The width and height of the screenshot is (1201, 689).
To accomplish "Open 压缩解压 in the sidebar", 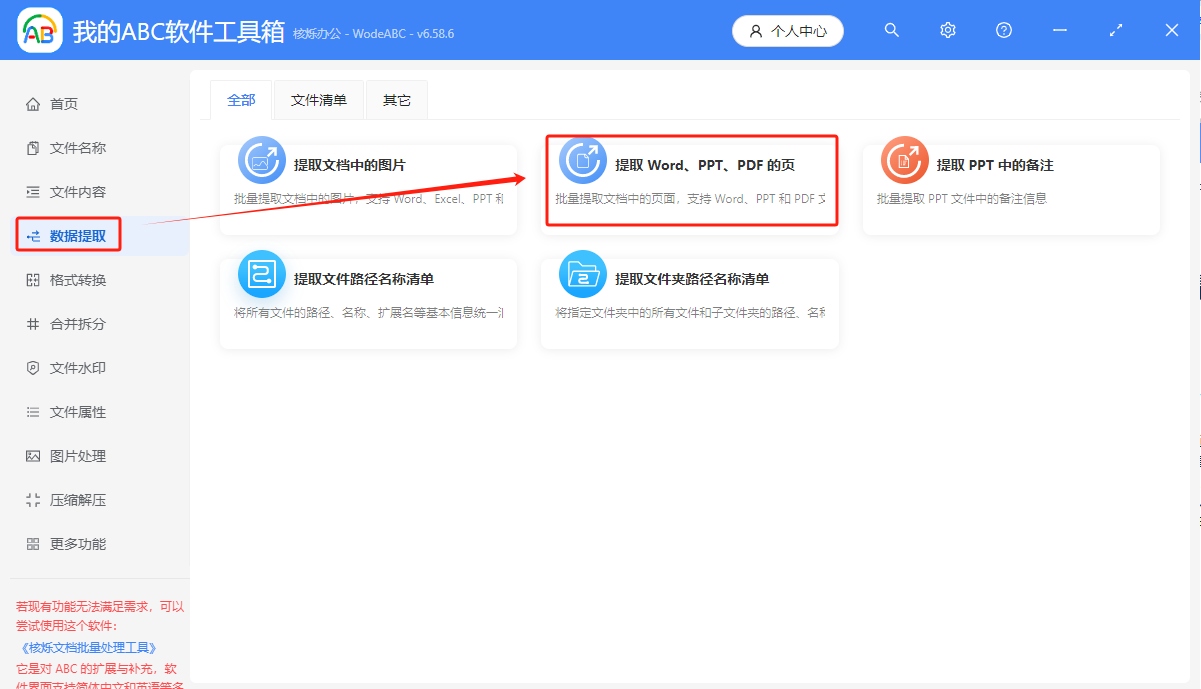I will point(68,499).
